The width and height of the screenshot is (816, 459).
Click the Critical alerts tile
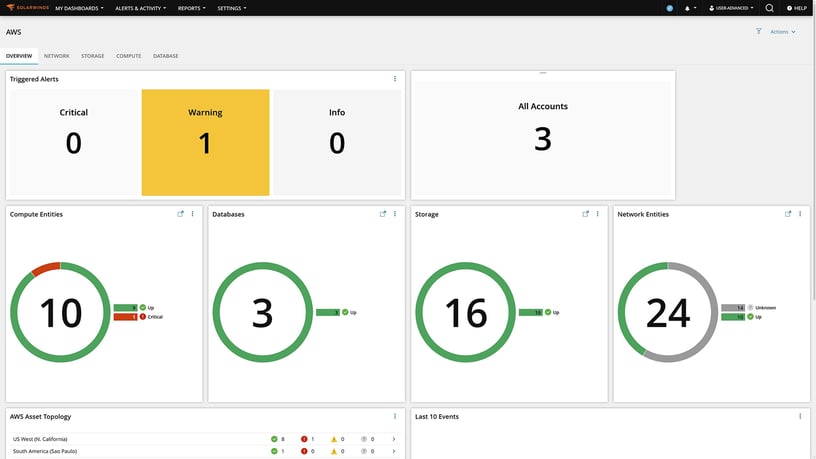(73, 143)
